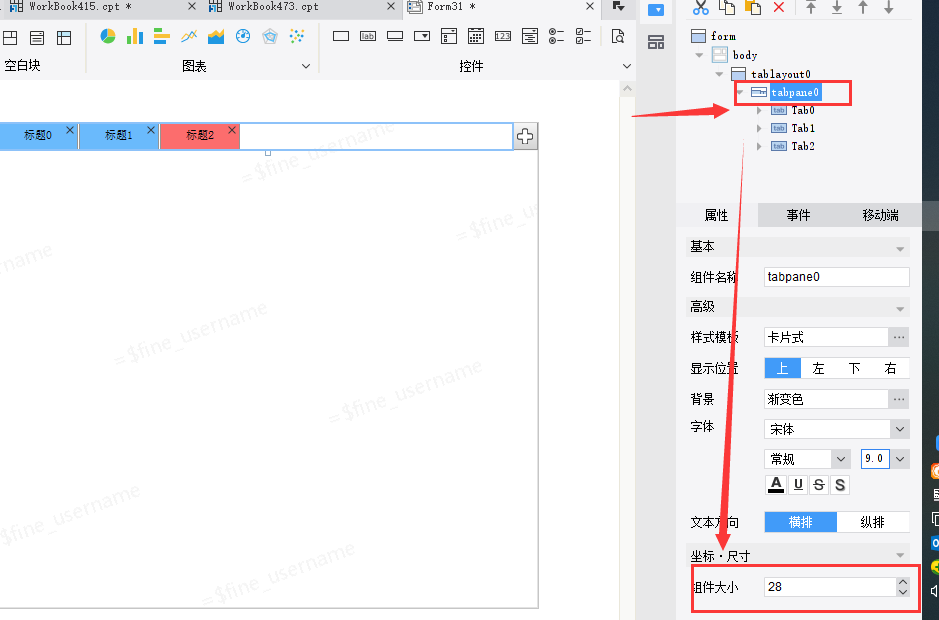939x620 pixels.
Task: Collapse the 坐标·尺寸 section
Action: (x=900, y=555)
